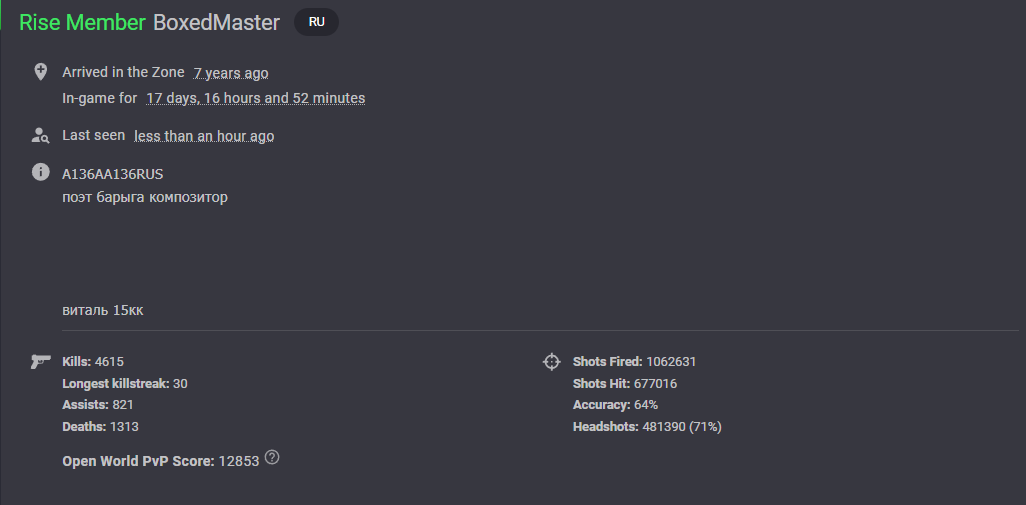Click the 'less than an hour ago' text
Screen dimensions: 1026x505
(204, 136)
